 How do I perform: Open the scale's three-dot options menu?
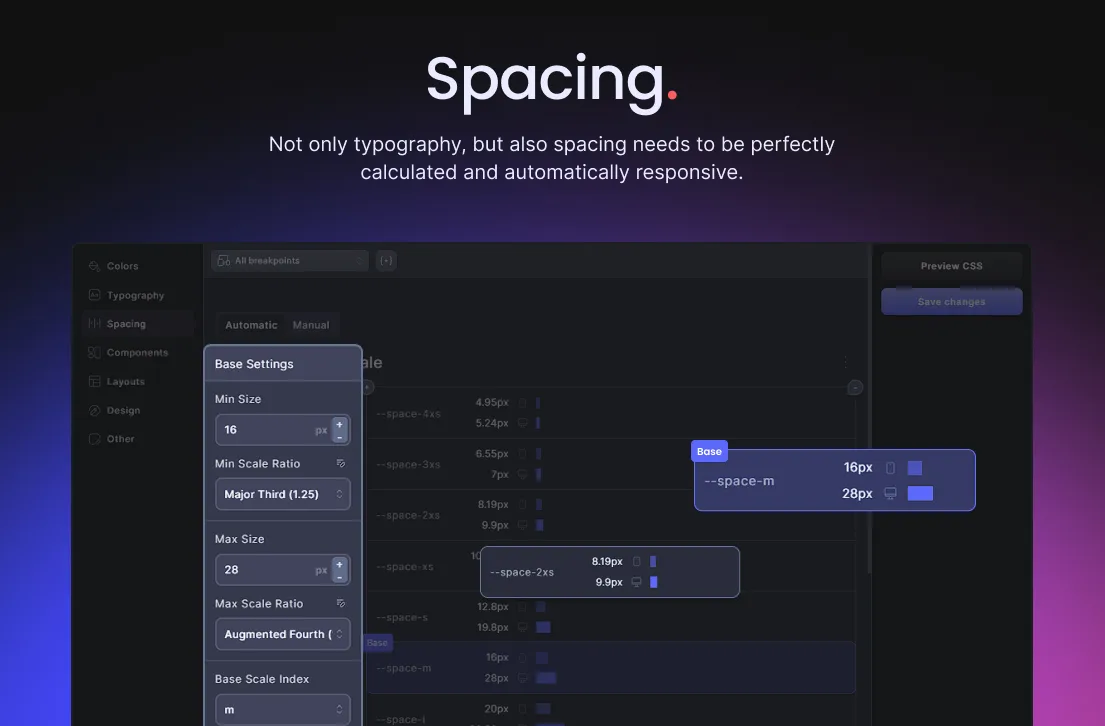coord(845,362)
